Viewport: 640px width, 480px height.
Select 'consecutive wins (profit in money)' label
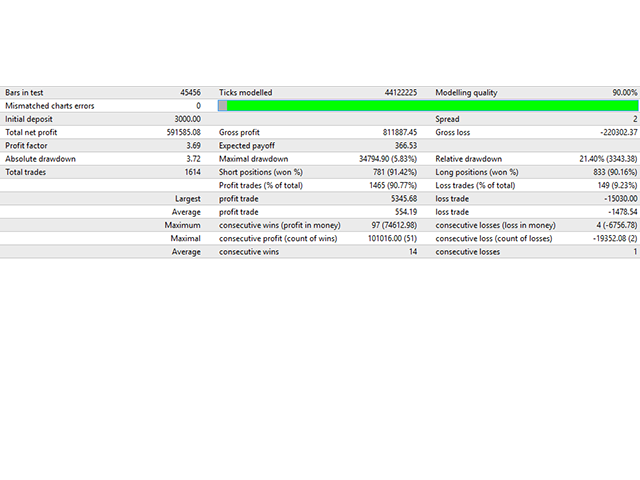click(x=280, y=225)
